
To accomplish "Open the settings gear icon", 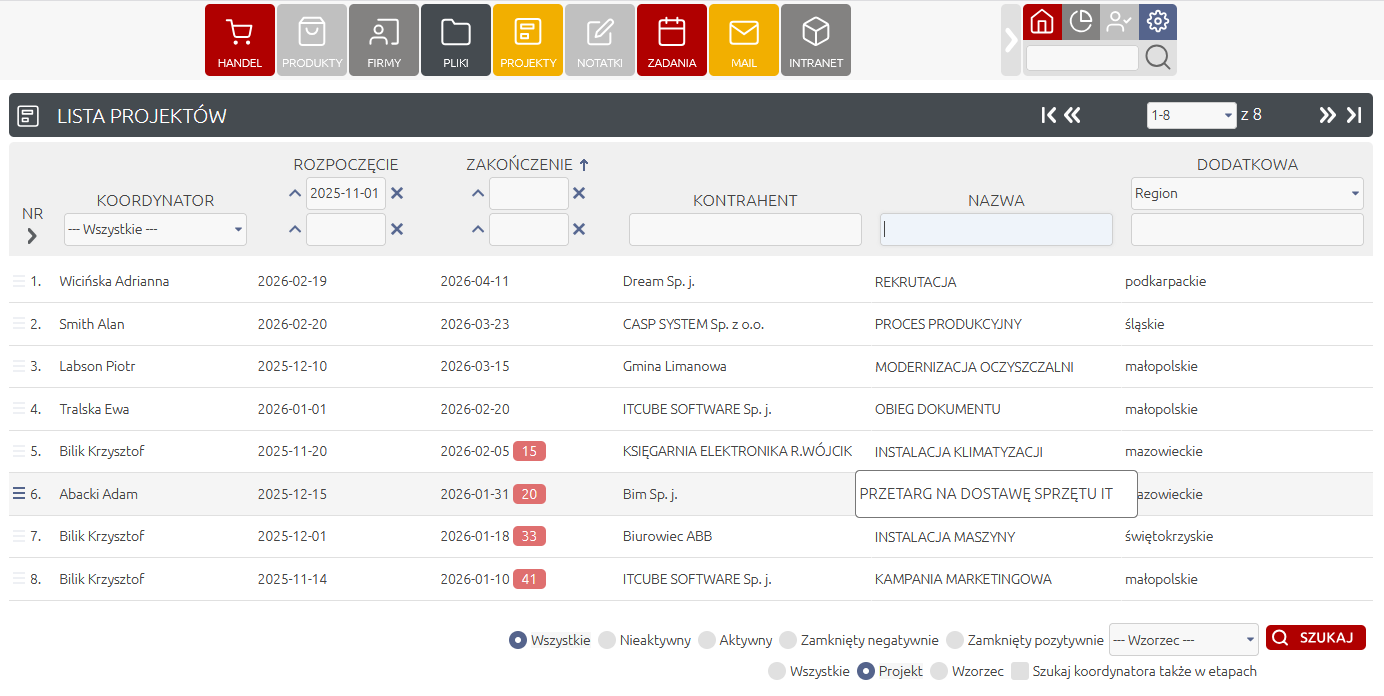I will point(1158,22).
